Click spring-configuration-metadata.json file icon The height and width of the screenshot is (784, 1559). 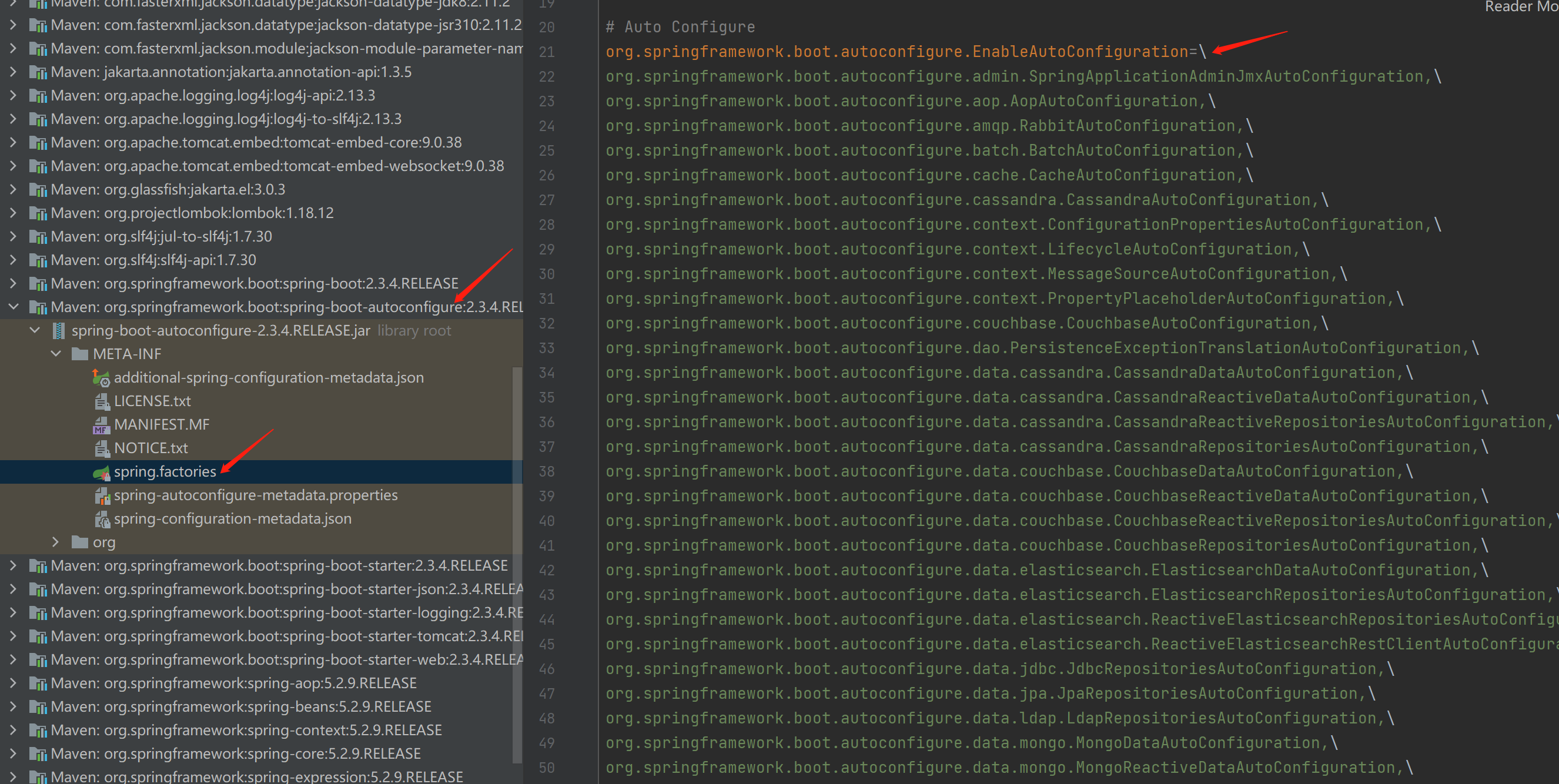[101, 519]
